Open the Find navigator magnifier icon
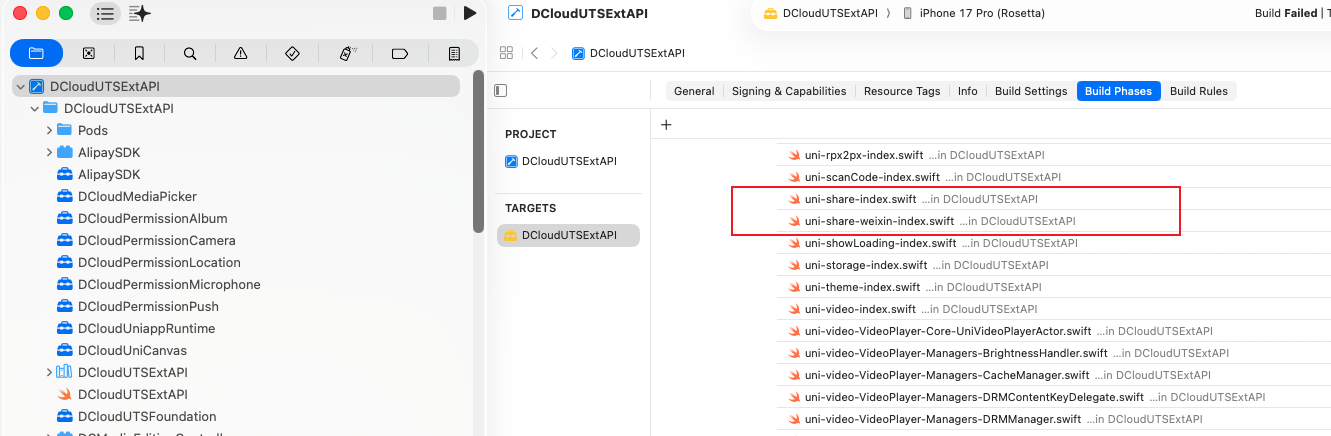The image size is (1331, 436). tap(190, 53)
